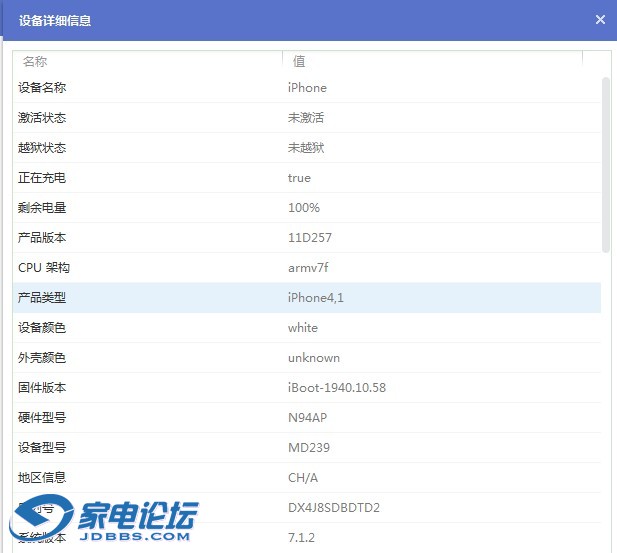Select the 设备名称 row label
The width and height of the screenshot is (617, 553).
tap(42, 87)
